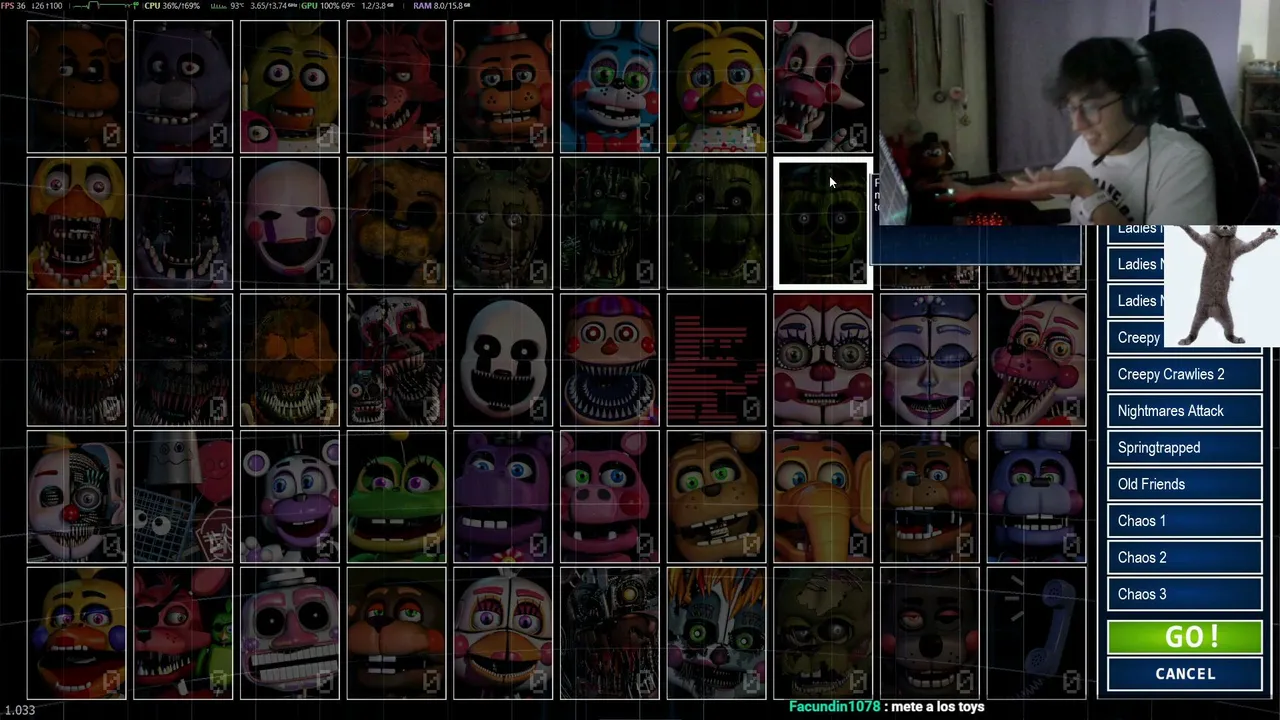1280x720 pixels.
Task: Click the Phone Guy telephone tile
Action: coord(1036,634)
